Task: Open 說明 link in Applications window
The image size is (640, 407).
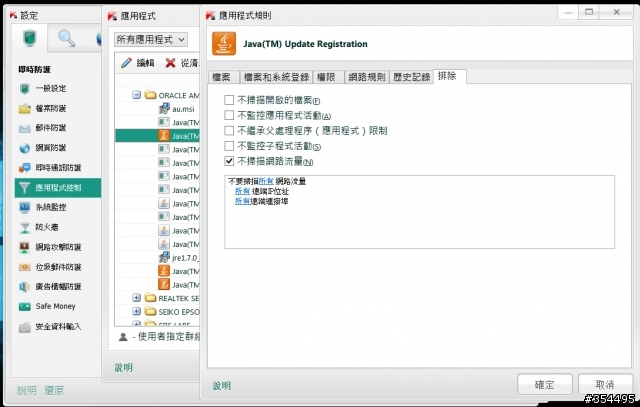Action: pyautogui.click(x=123, y=367)
